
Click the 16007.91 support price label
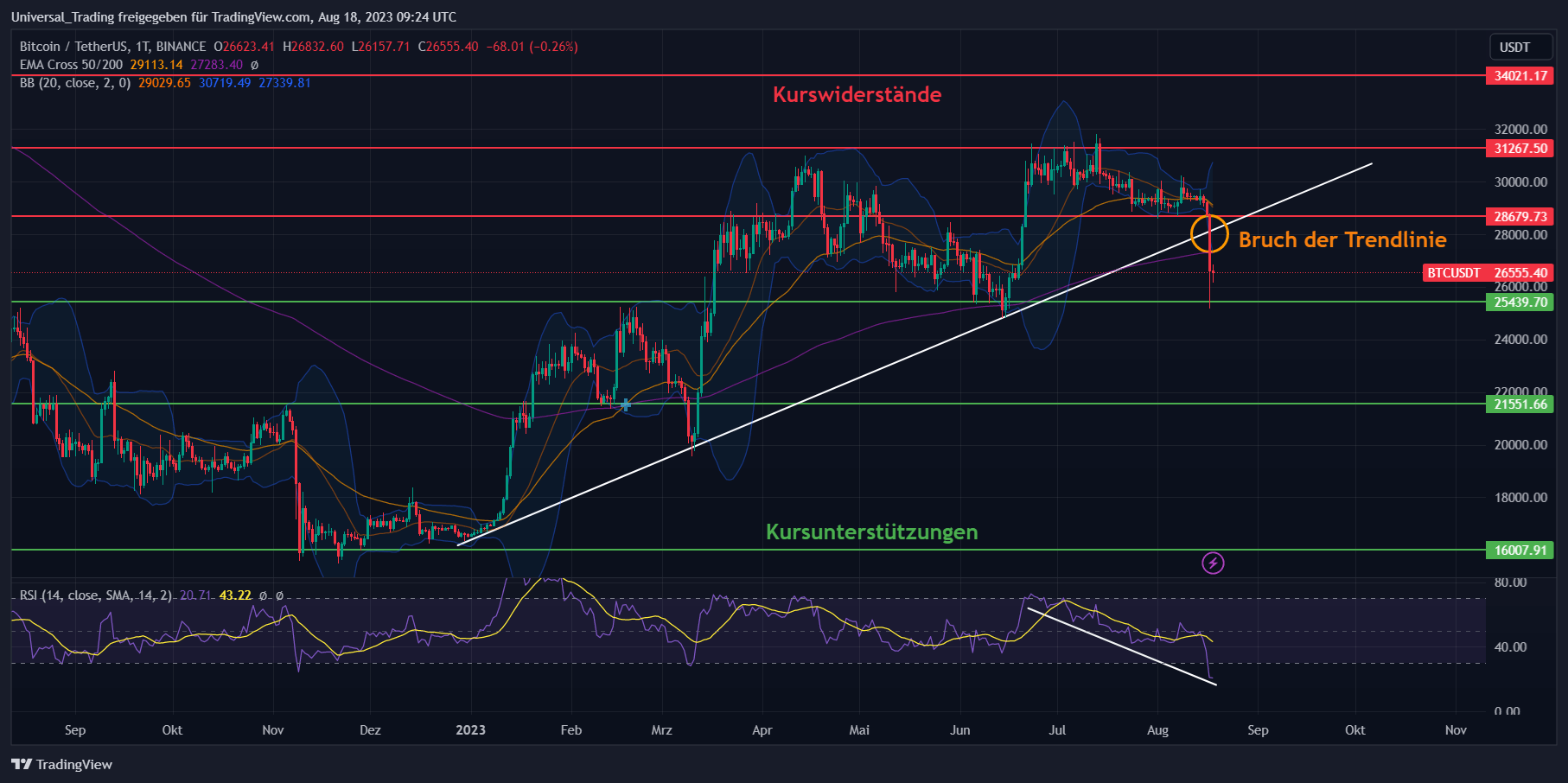(x=1520, y=550)
